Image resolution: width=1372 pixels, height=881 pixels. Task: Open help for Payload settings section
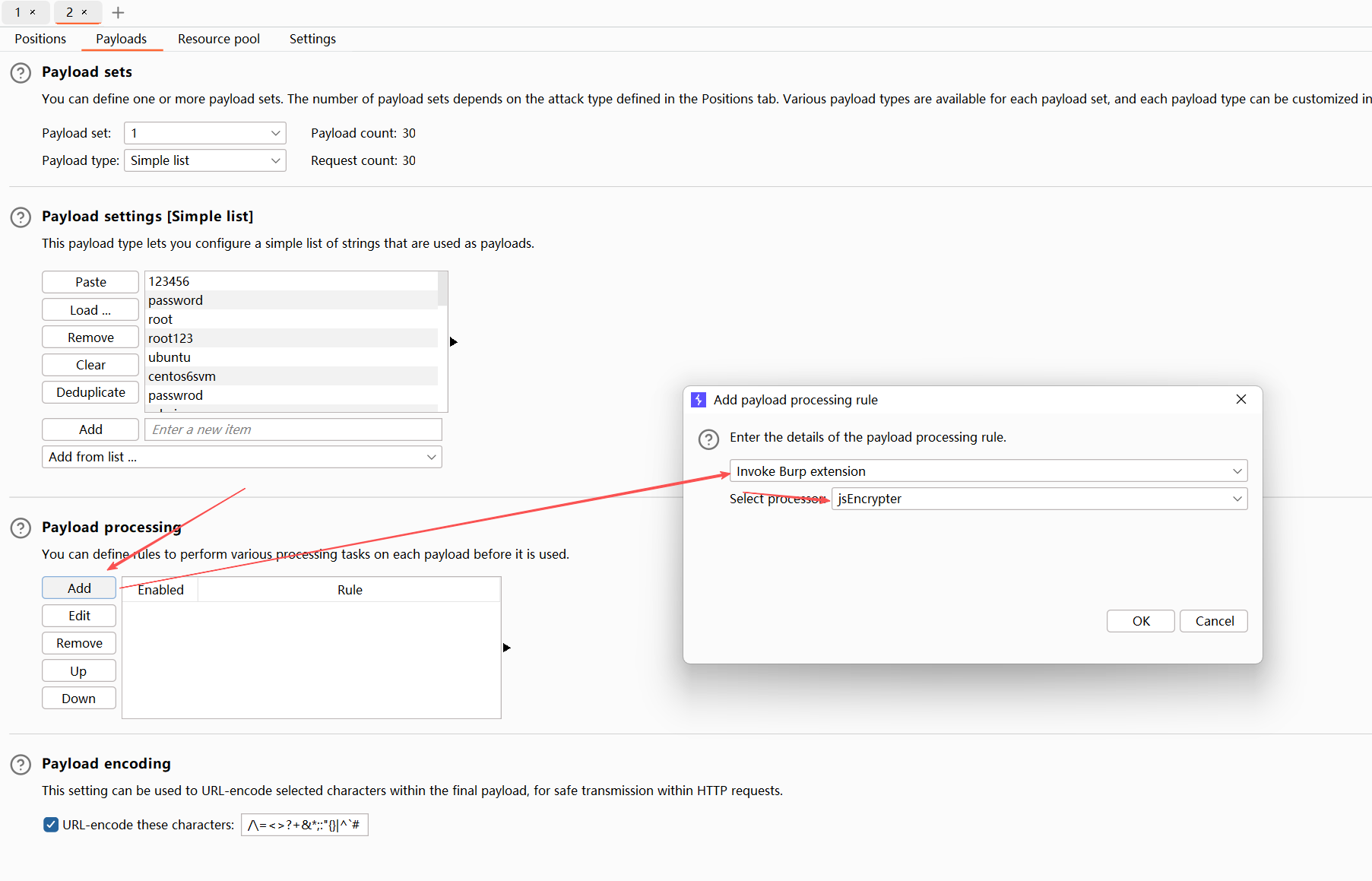(x=21, y=217)
